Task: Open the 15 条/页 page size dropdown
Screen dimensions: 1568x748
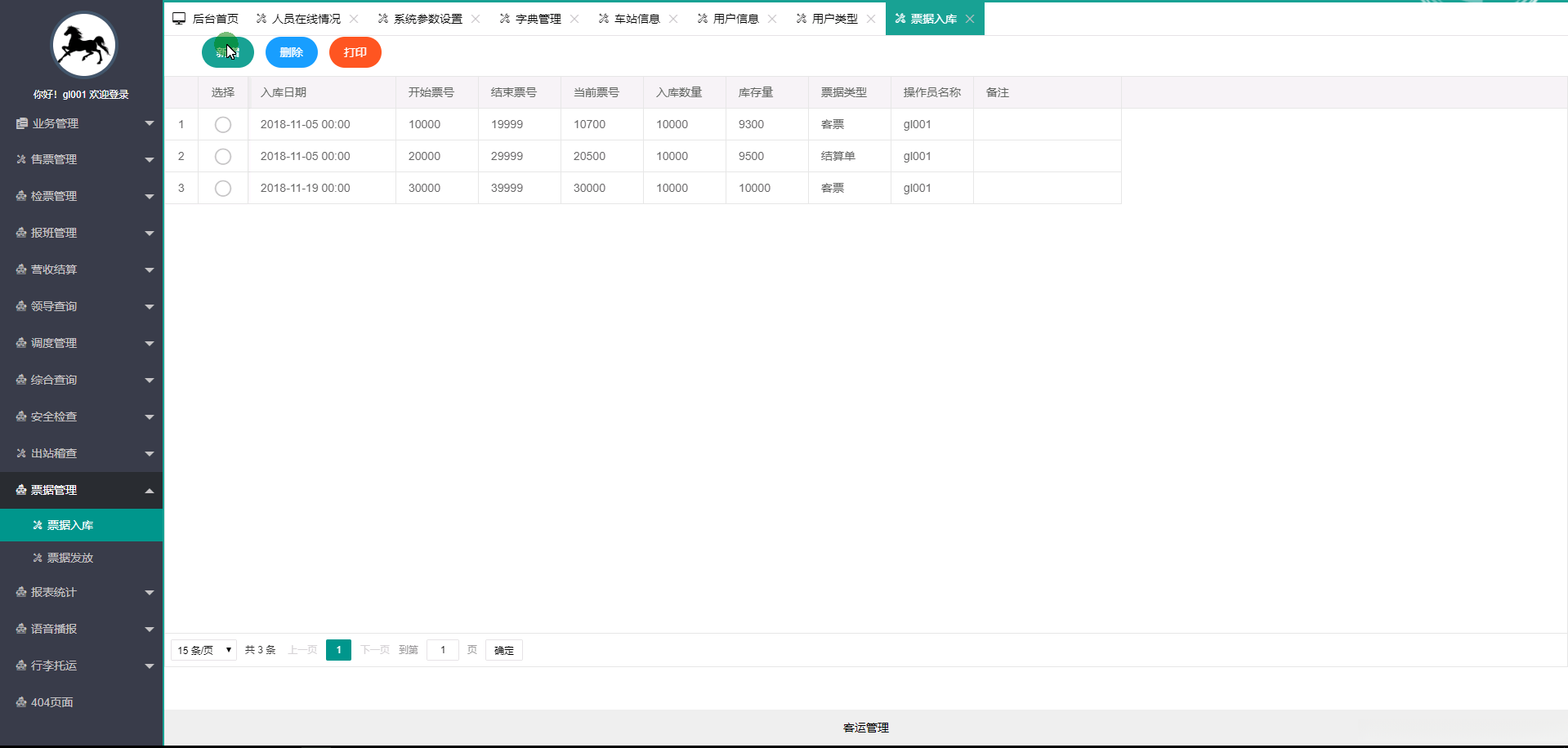Action: [x=203, y=650]
